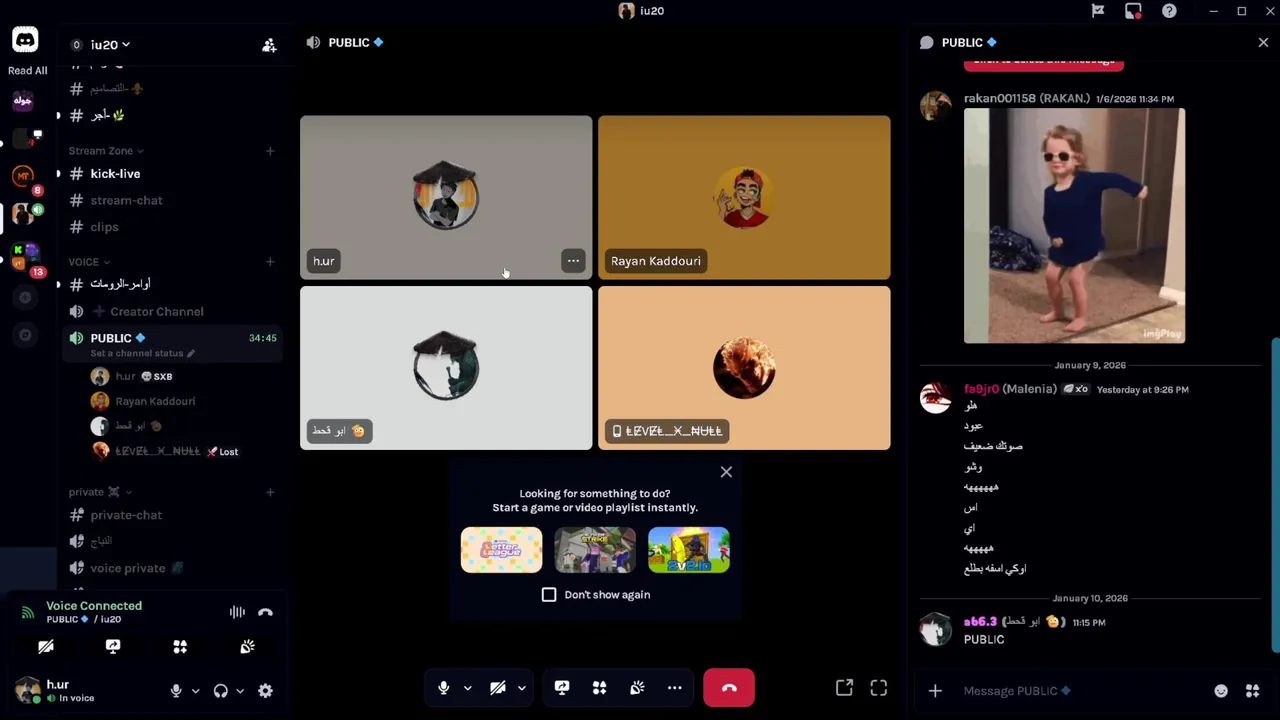This screenshot has width=1280, height=720.
Task: Click the red disconnect button
Action: 729,688
